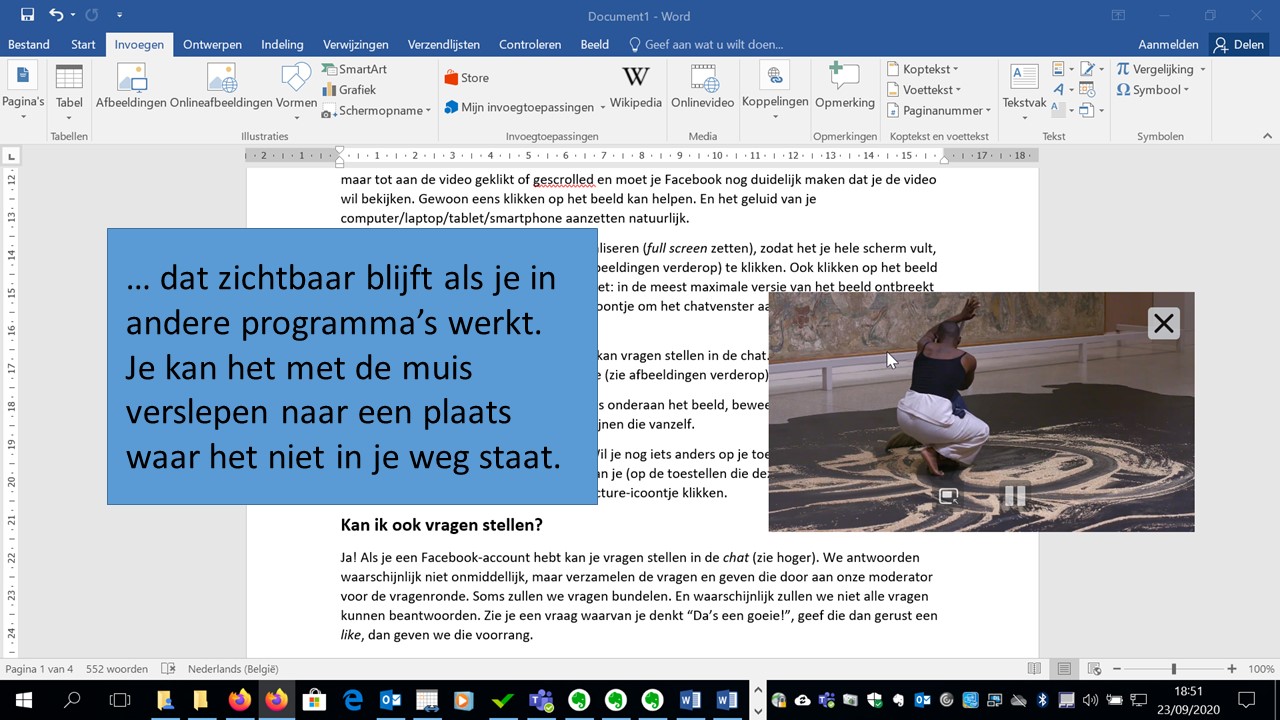Insert a Grafiek chart
This screenshot has height=720, width=1280.
pyautogui.click(x=350, y=90)
